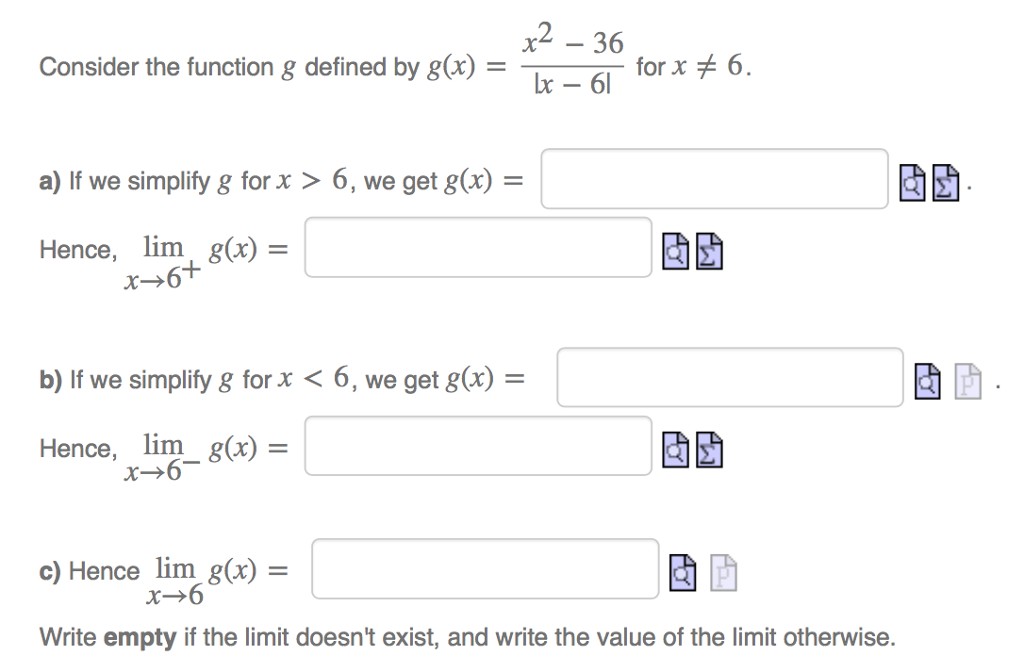
Task: Click the x→6− limit answer field
Action: pos(478,446)
